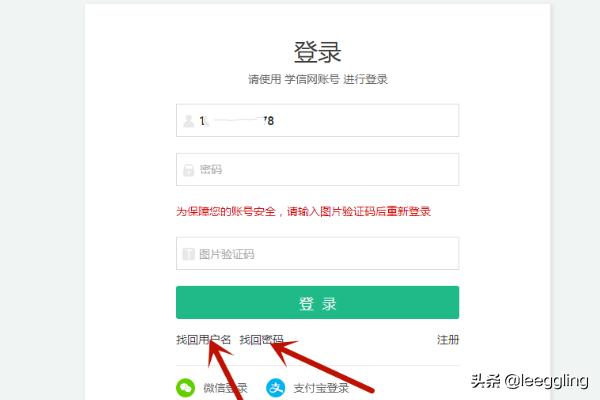600x400 pixels.
Task: Click the image icon in the 图片验证码 field
Action: click(x=188, y=254)
